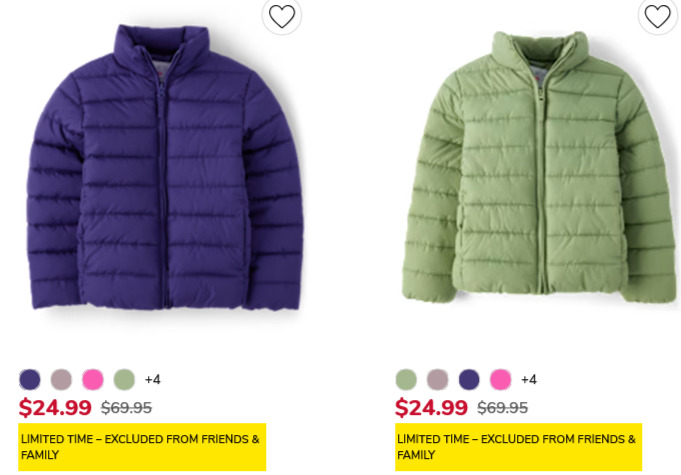Viewport: 681px width, 475px height.
Task: Click the yellow Limited Time banner under green jacket
Action: coord(519,447)
